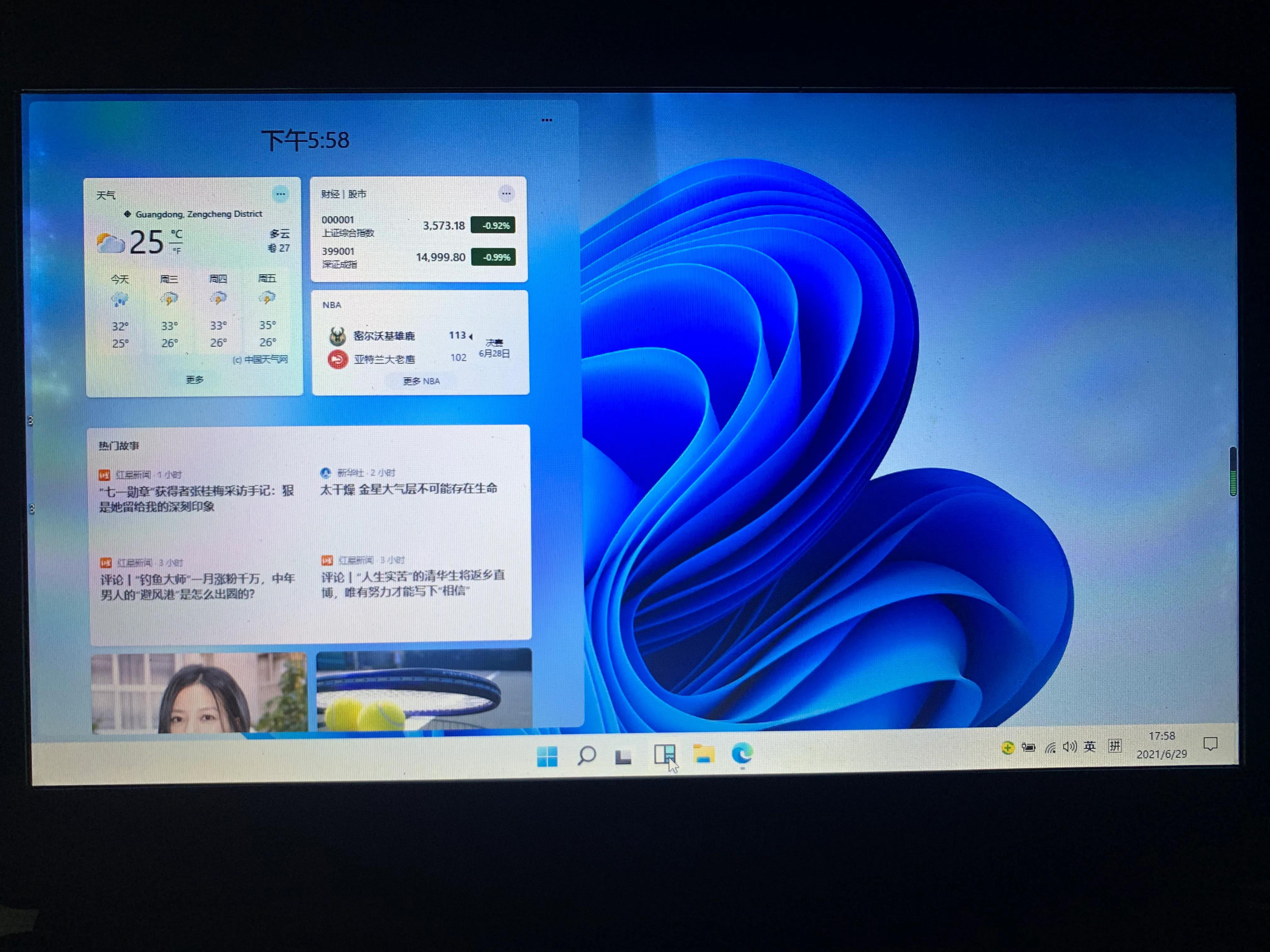Click the Widgets taskbar icon
Viewport: 1270px width, 952px height.
click(x=664, y=754)
